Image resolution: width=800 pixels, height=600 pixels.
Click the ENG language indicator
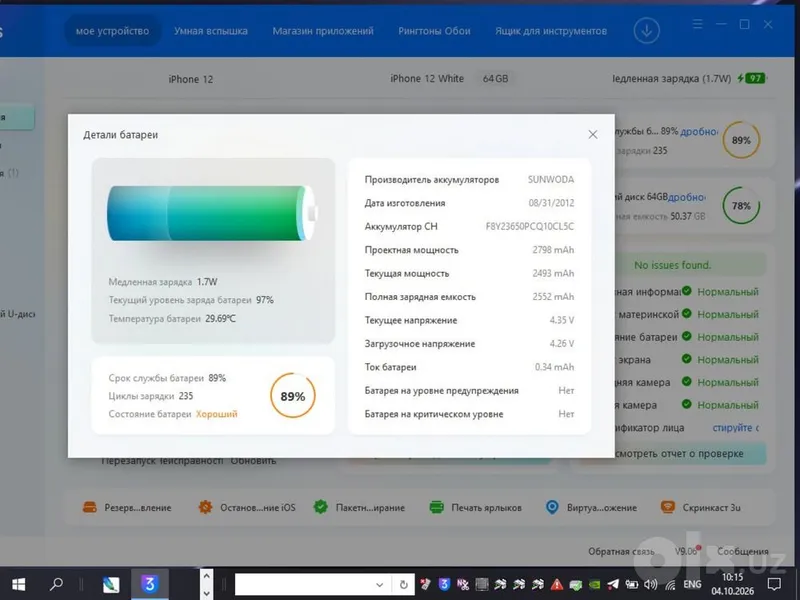click(x=692, y=584)
